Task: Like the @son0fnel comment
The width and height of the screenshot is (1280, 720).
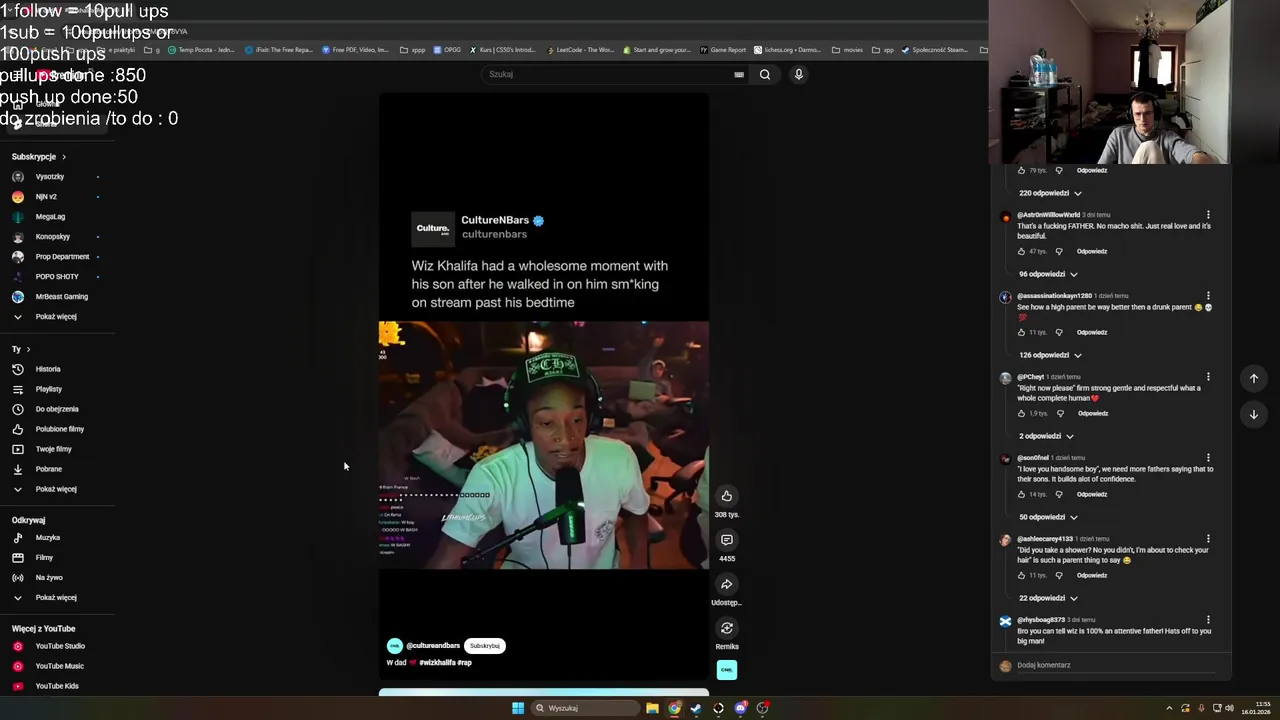Action: point(1021,494)
